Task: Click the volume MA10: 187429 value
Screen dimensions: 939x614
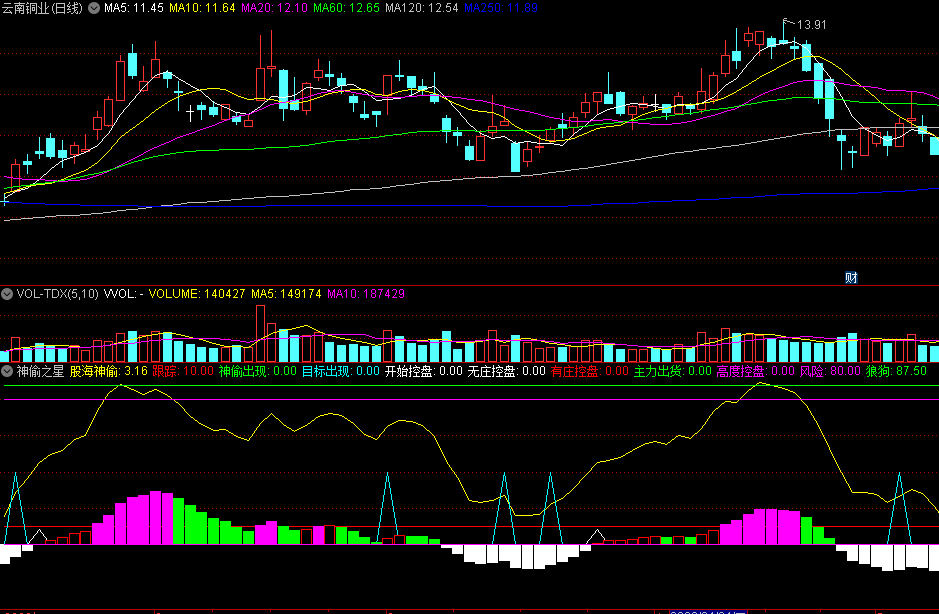Action: pos(365,294)
